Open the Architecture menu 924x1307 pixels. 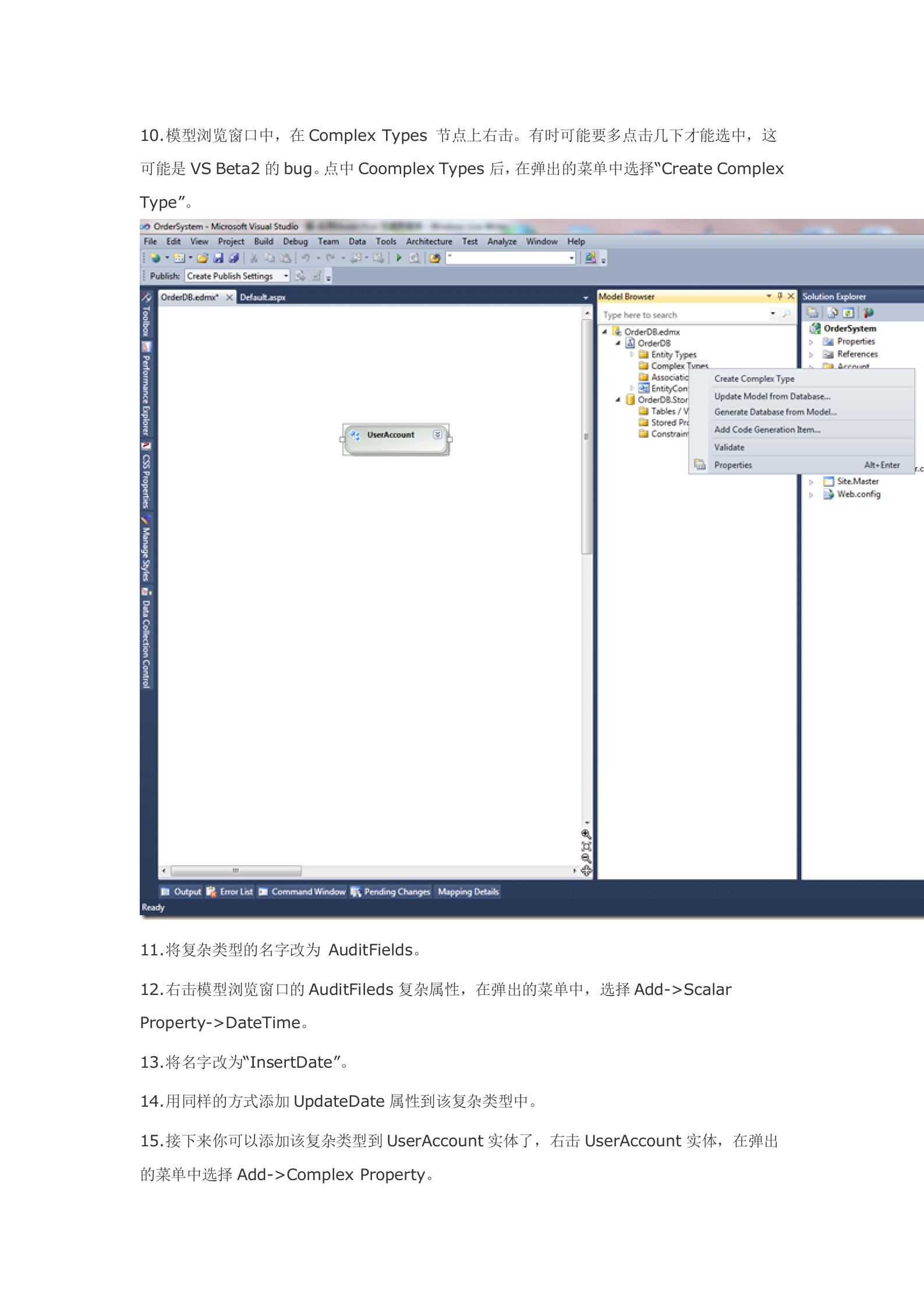pos(429,242)
